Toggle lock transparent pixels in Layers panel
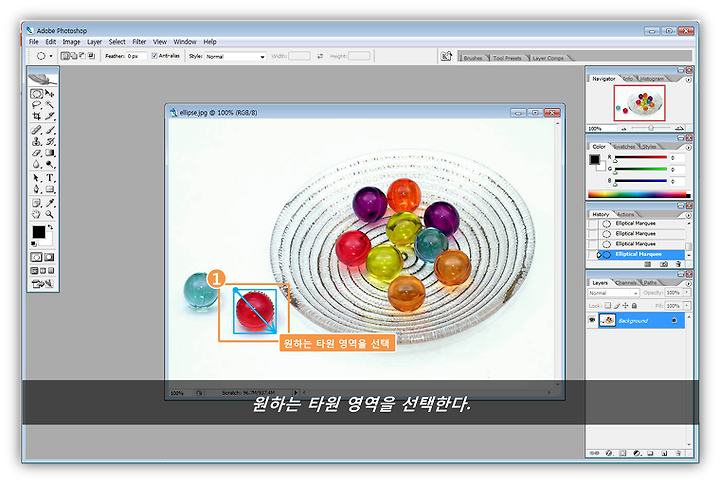 (608, 305)
